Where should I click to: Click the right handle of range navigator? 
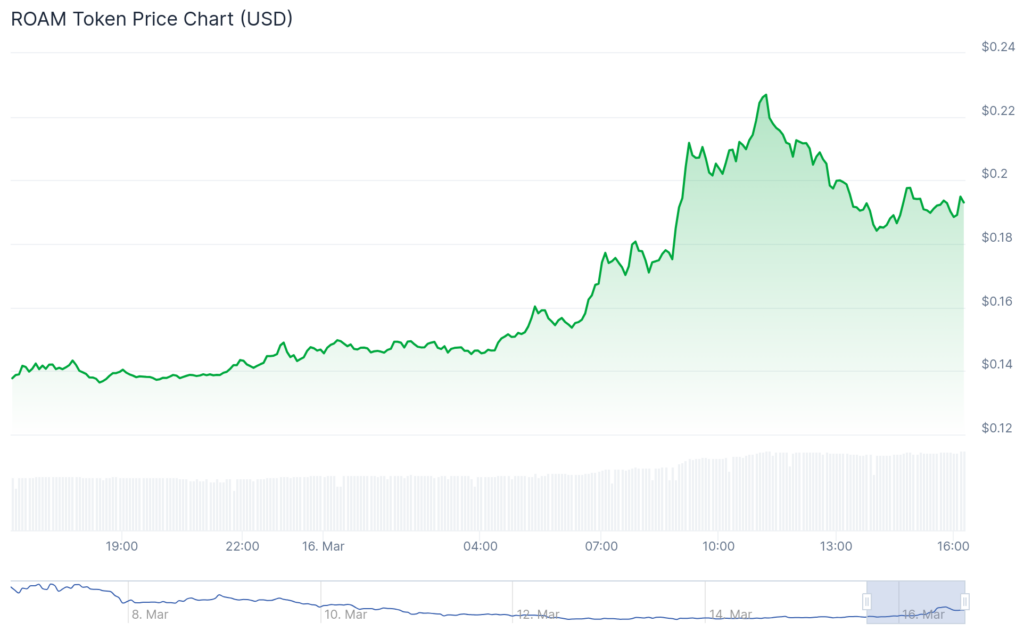pos(965,601)
